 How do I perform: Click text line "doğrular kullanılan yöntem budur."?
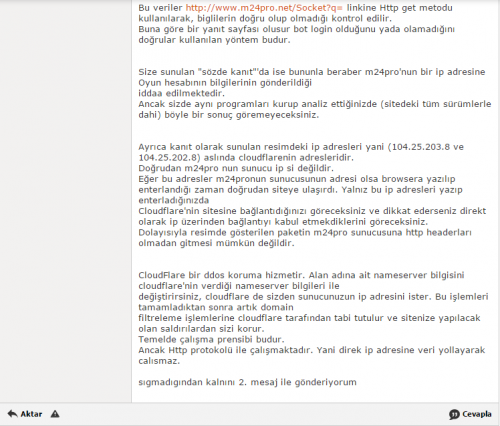tap(214, 40)
